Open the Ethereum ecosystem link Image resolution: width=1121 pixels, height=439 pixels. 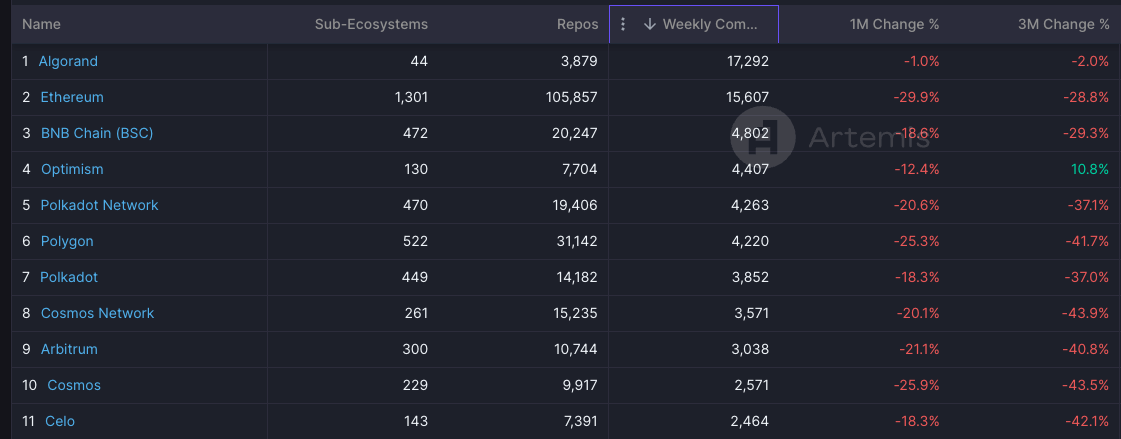click(72, 97)
